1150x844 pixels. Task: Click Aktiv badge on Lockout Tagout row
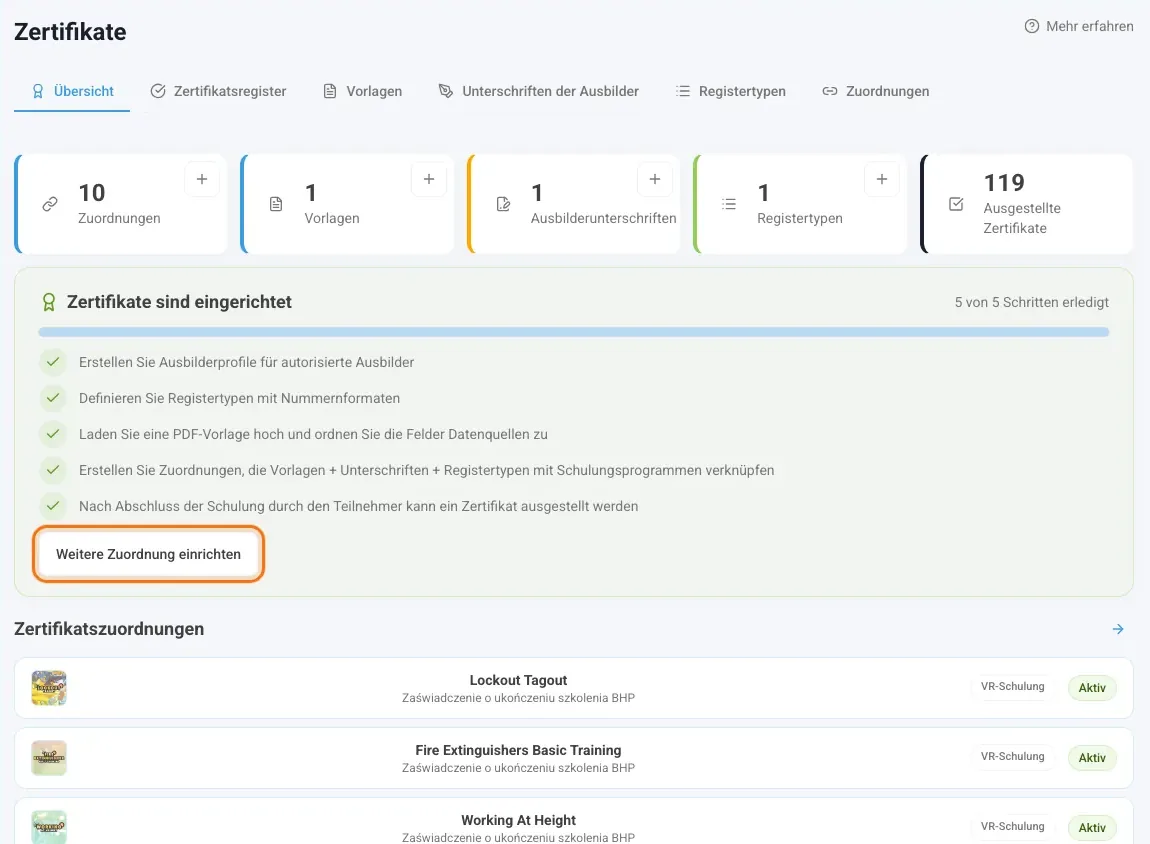pyautogui.click(x=1092, y=688)
